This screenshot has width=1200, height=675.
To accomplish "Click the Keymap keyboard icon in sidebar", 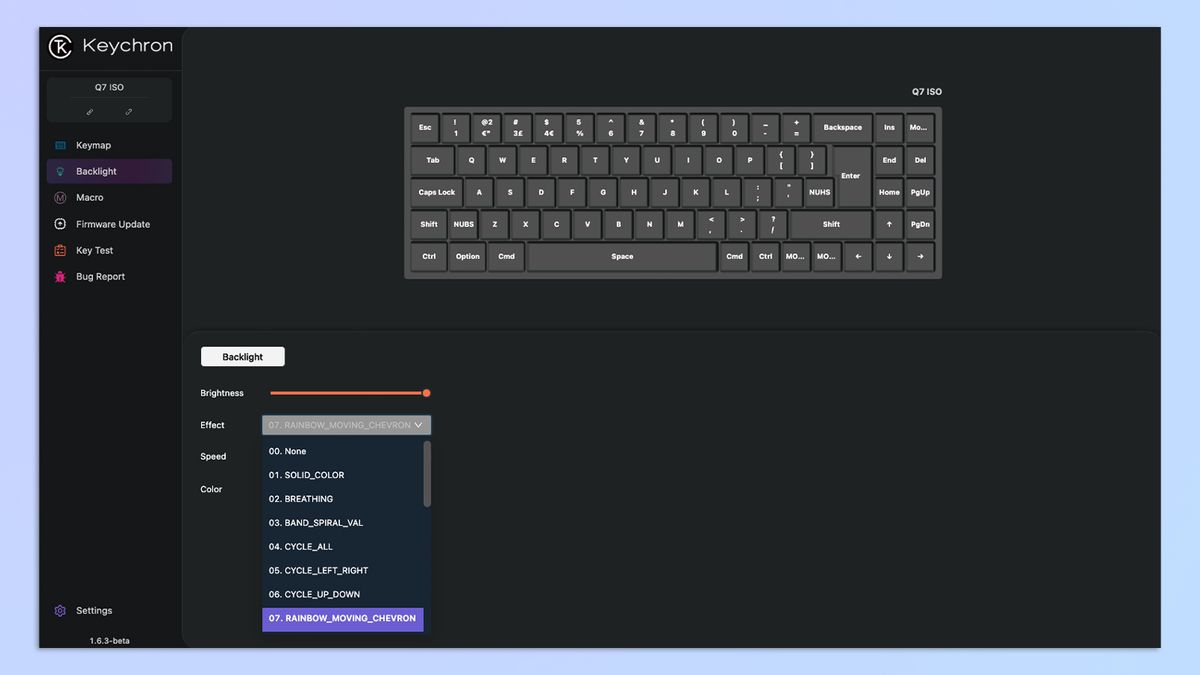I will pyautogui.click(x=60, y=145).
